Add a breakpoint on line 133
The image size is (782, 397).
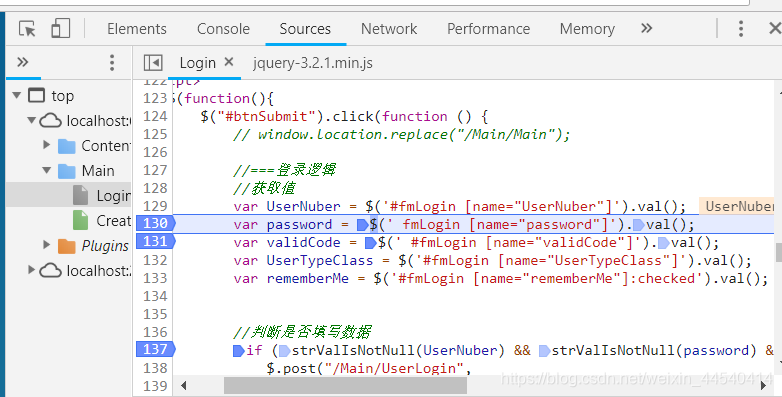pyautogui.click(x=155, y=278)
